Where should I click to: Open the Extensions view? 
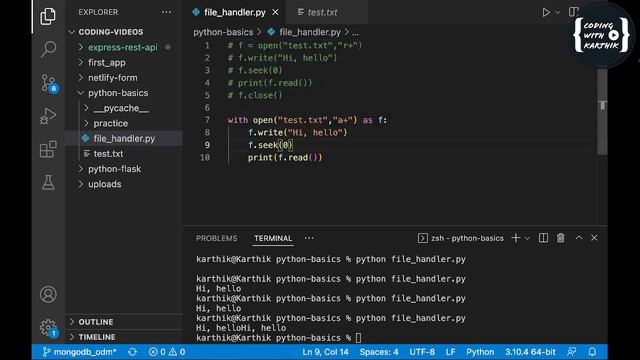48,149
